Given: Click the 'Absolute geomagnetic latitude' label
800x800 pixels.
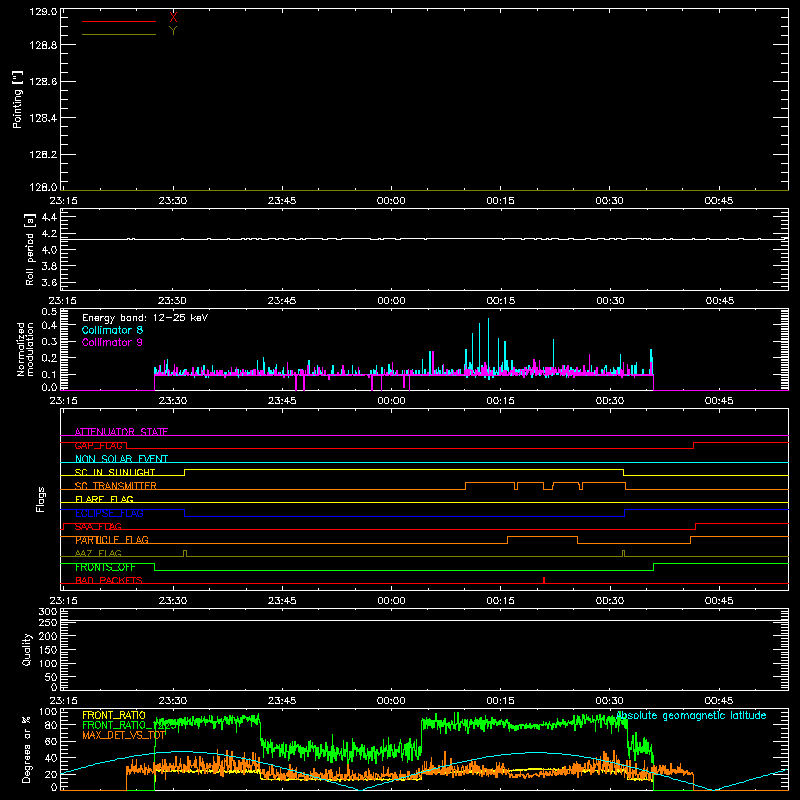Looking at the screenshot, I should (692, 715).
